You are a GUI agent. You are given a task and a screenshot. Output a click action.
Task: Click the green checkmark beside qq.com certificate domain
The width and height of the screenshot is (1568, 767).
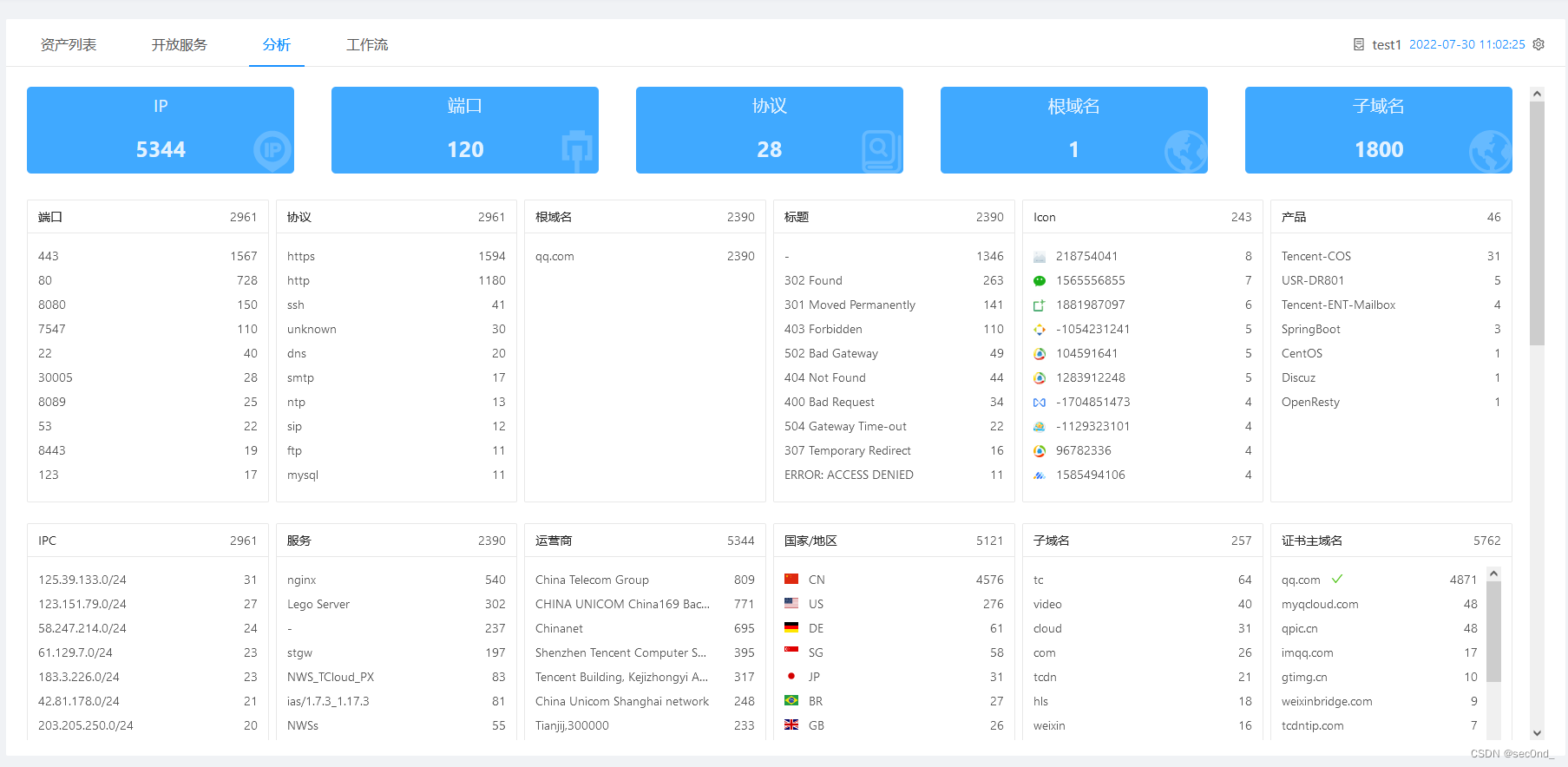click(x=1337, y=579)
